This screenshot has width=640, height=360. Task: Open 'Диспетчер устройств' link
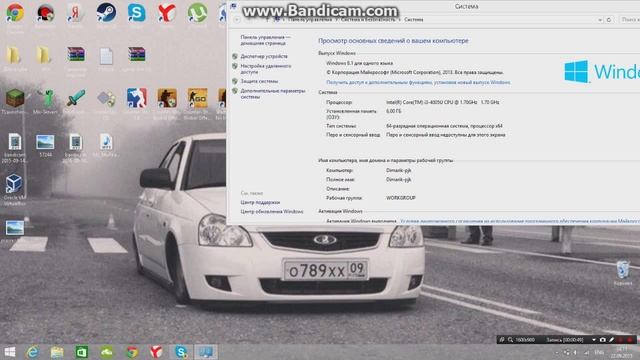click(x=264, y=56)
